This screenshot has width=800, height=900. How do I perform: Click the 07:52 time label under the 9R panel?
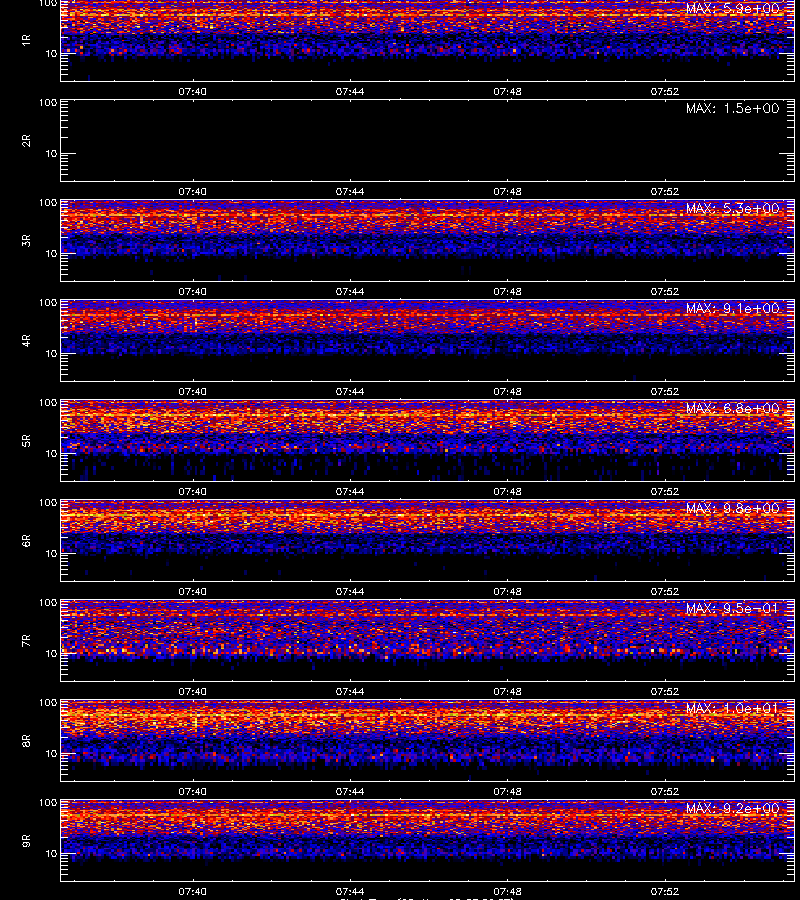[665, 891]
